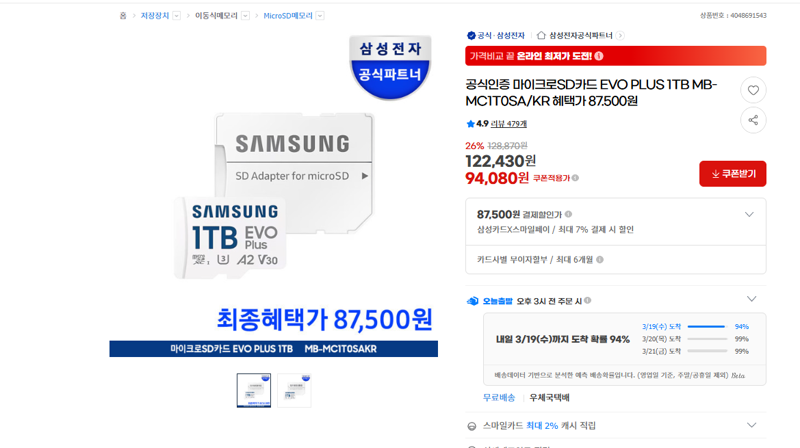
Task: Open info icon beside 카드사별 무이자할부
Action: pos(600,260)
